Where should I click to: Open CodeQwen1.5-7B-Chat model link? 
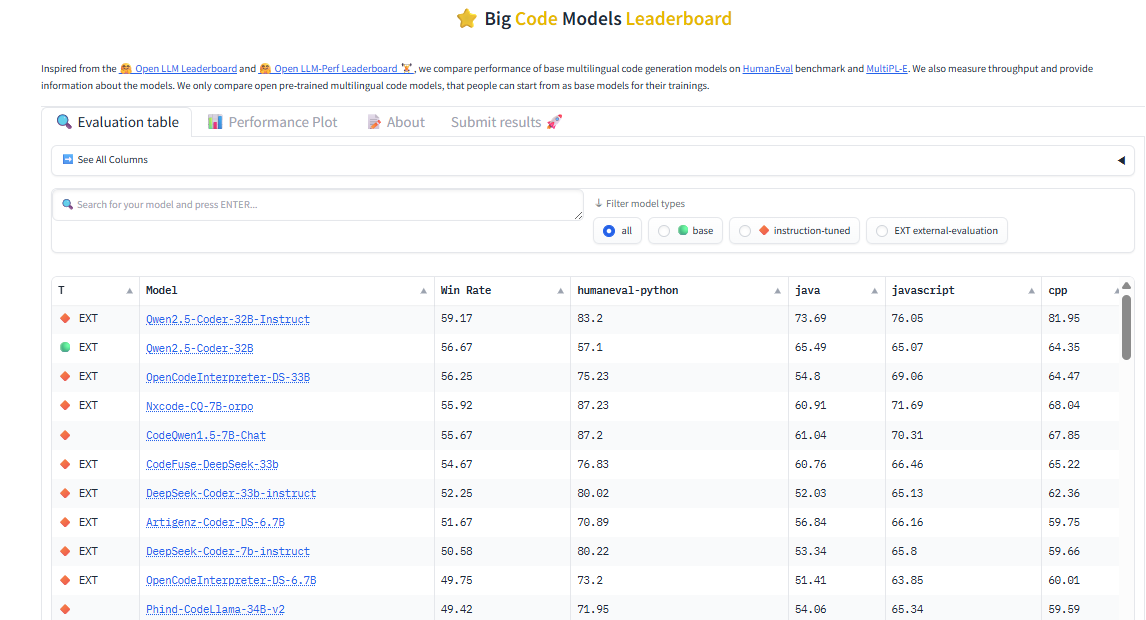(x=205, y=435)
